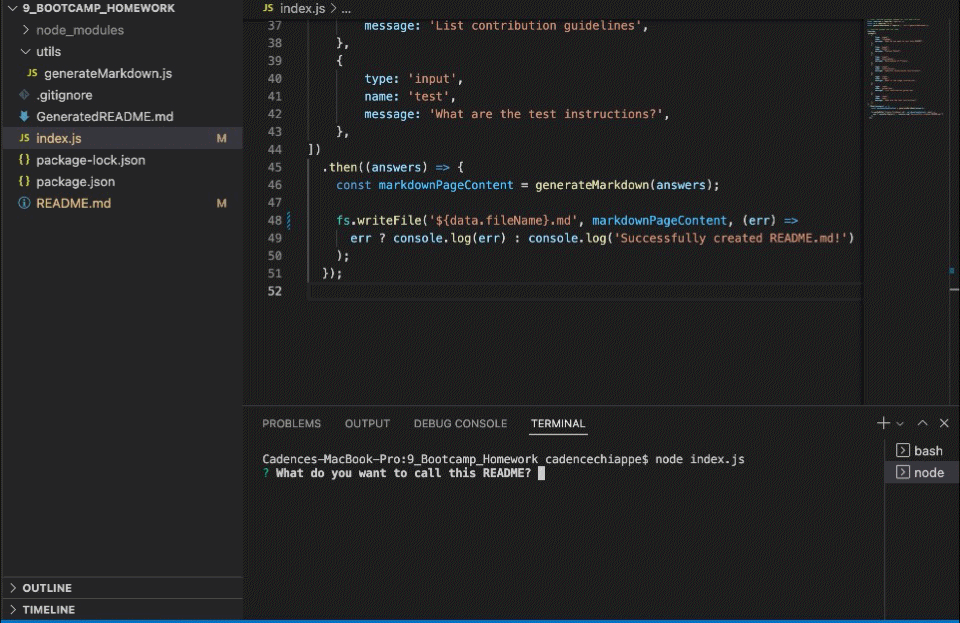The height and width of the screenshot is (623, 960).
Task: Open GeneratedREADME.md file
Action: 105,116
